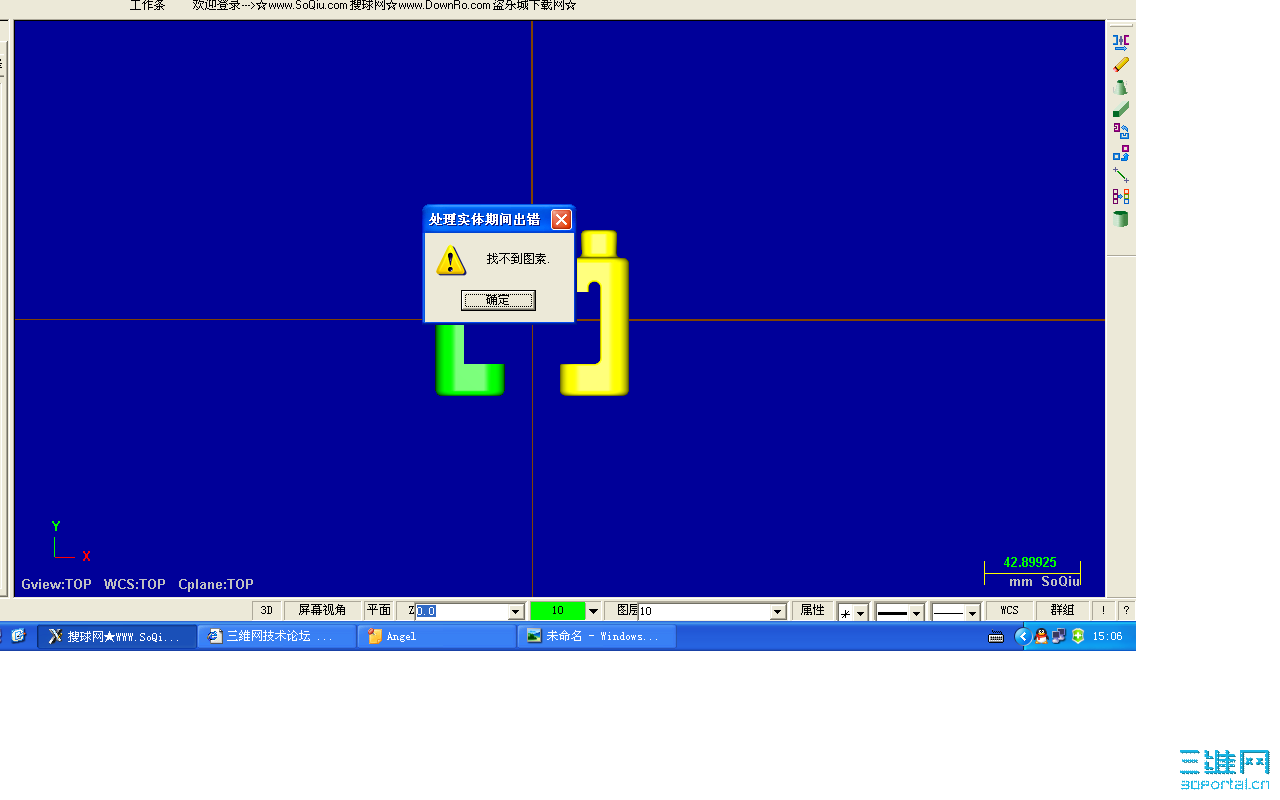
Task: Select the green line endpoints icon
Action: [1121, 175]
